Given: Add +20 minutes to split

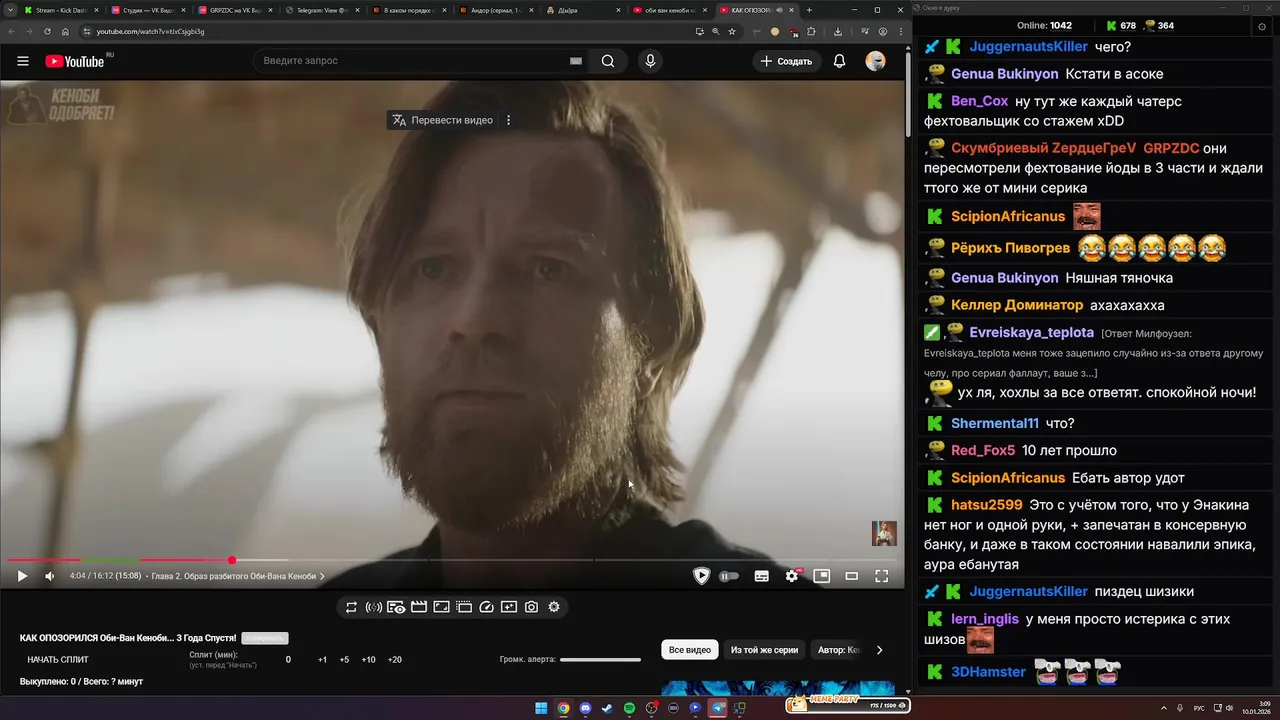Looking at the screenshot, I should pyautogui.click(x=394, y=660).
